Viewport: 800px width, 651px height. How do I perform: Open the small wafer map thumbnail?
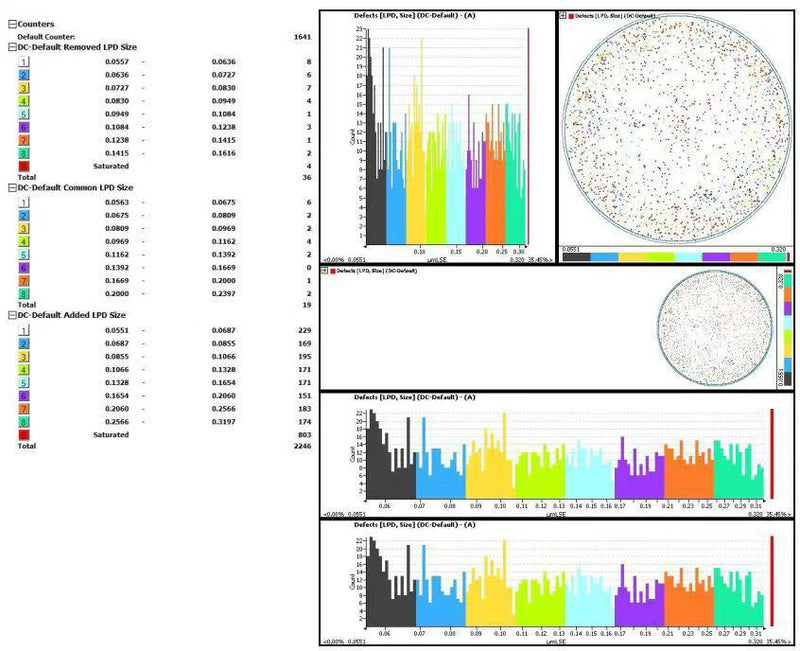(x=715, y=329)
